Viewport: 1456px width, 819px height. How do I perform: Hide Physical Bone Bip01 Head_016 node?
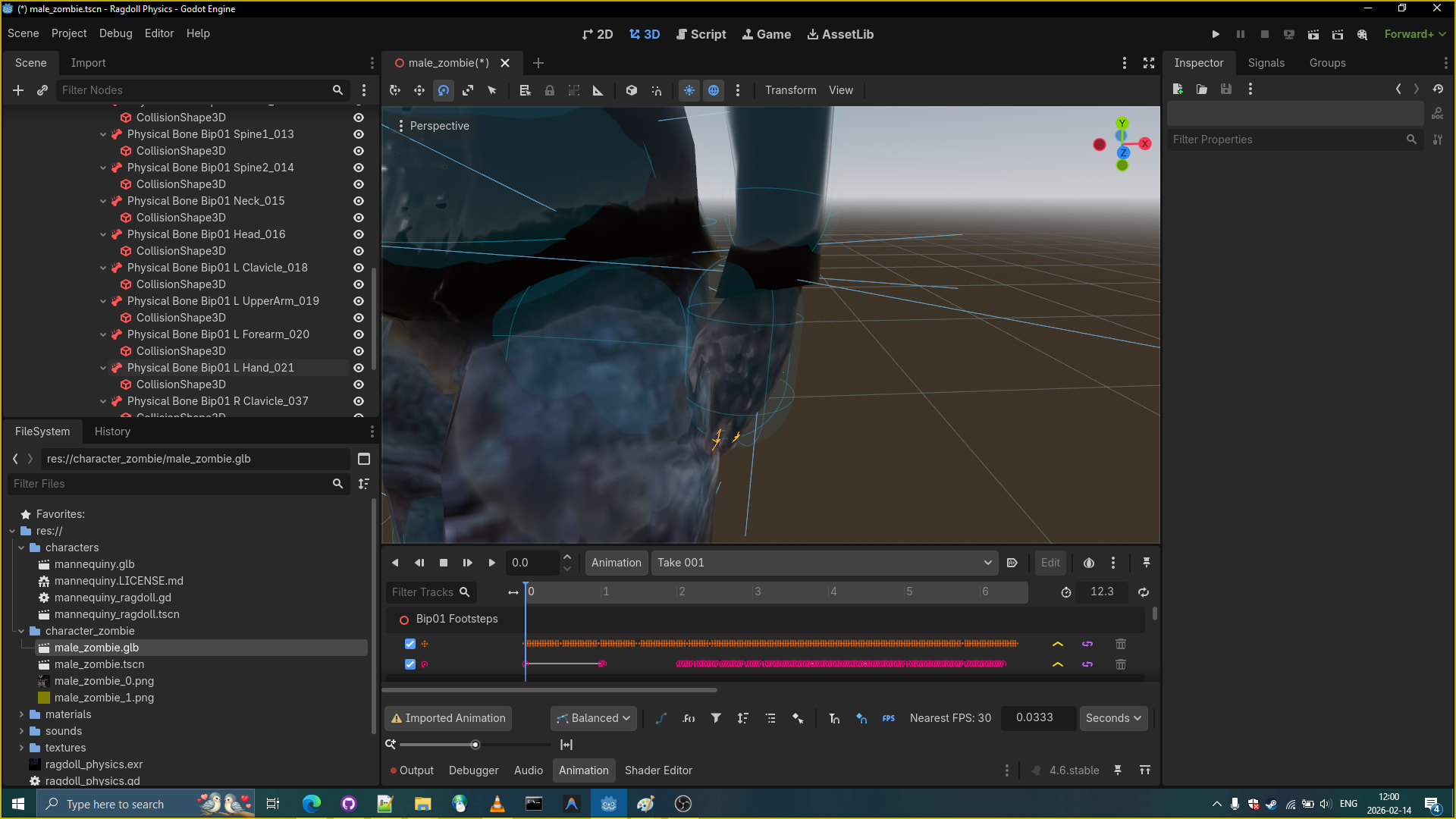click(359, 234)
